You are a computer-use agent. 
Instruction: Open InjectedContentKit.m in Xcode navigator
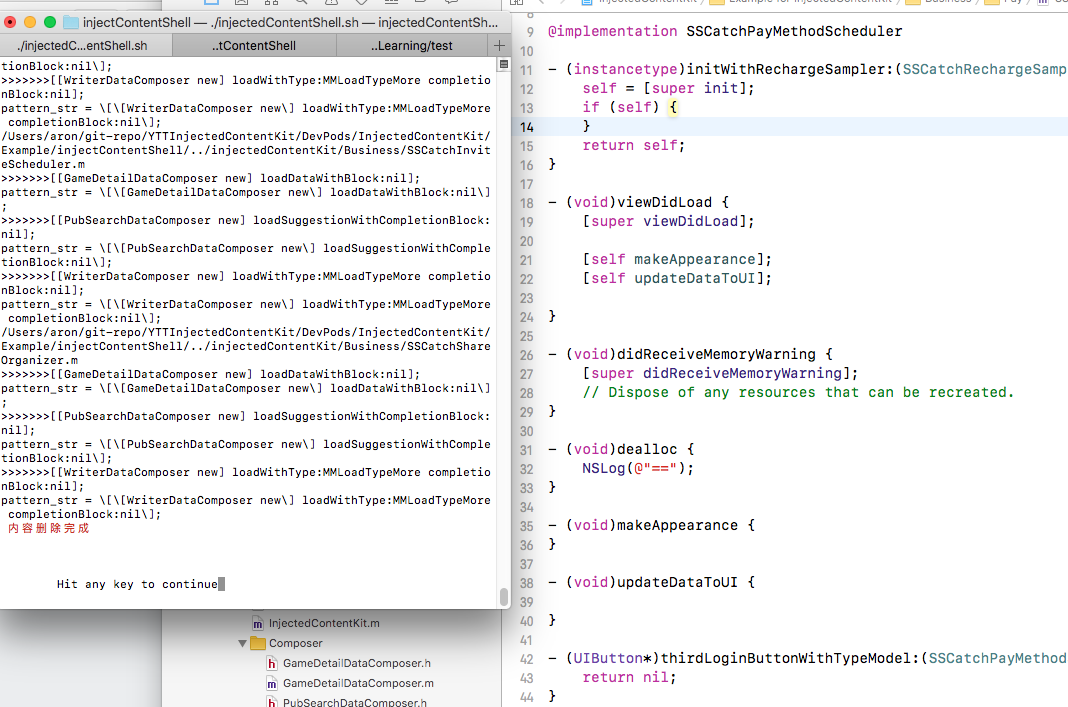coord(324,623)
